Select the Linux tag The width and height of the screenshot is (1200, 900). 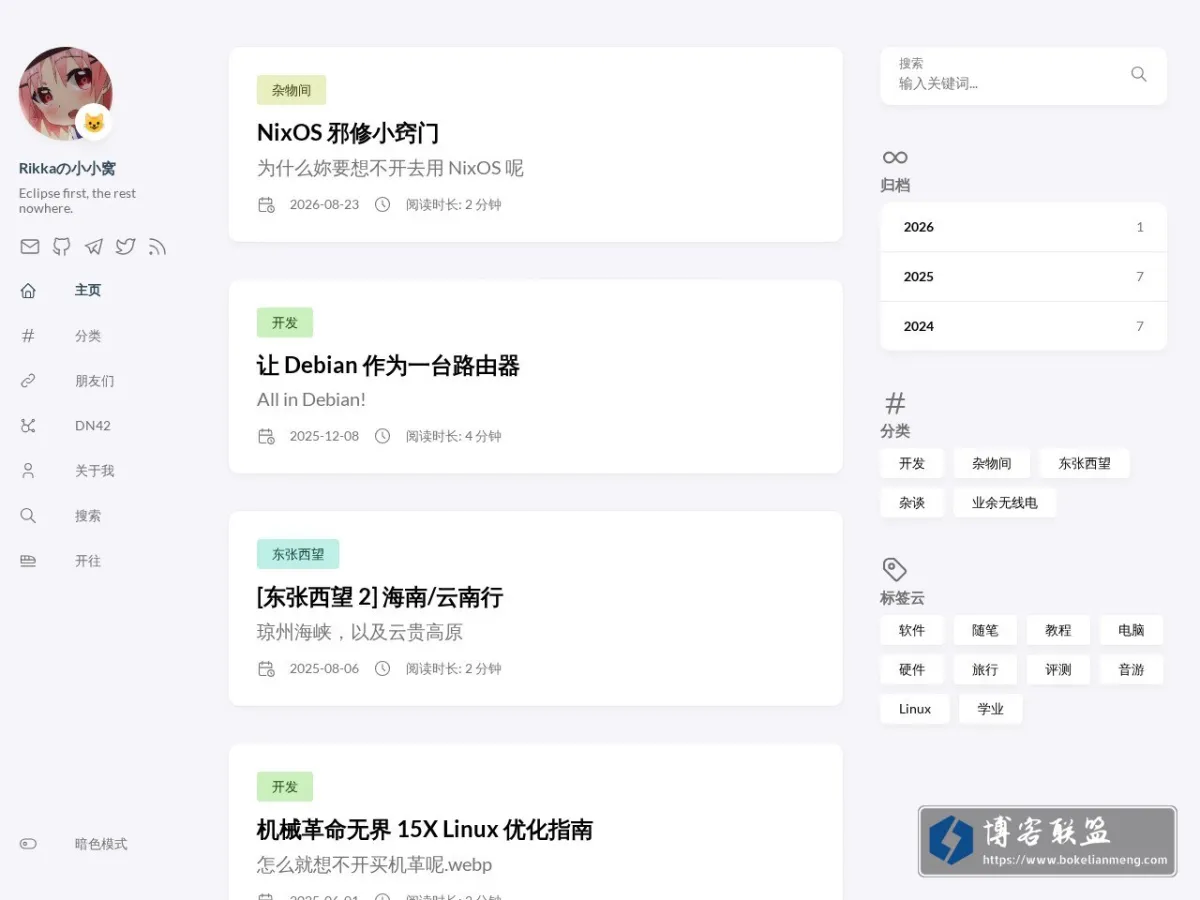coord(915,709)
